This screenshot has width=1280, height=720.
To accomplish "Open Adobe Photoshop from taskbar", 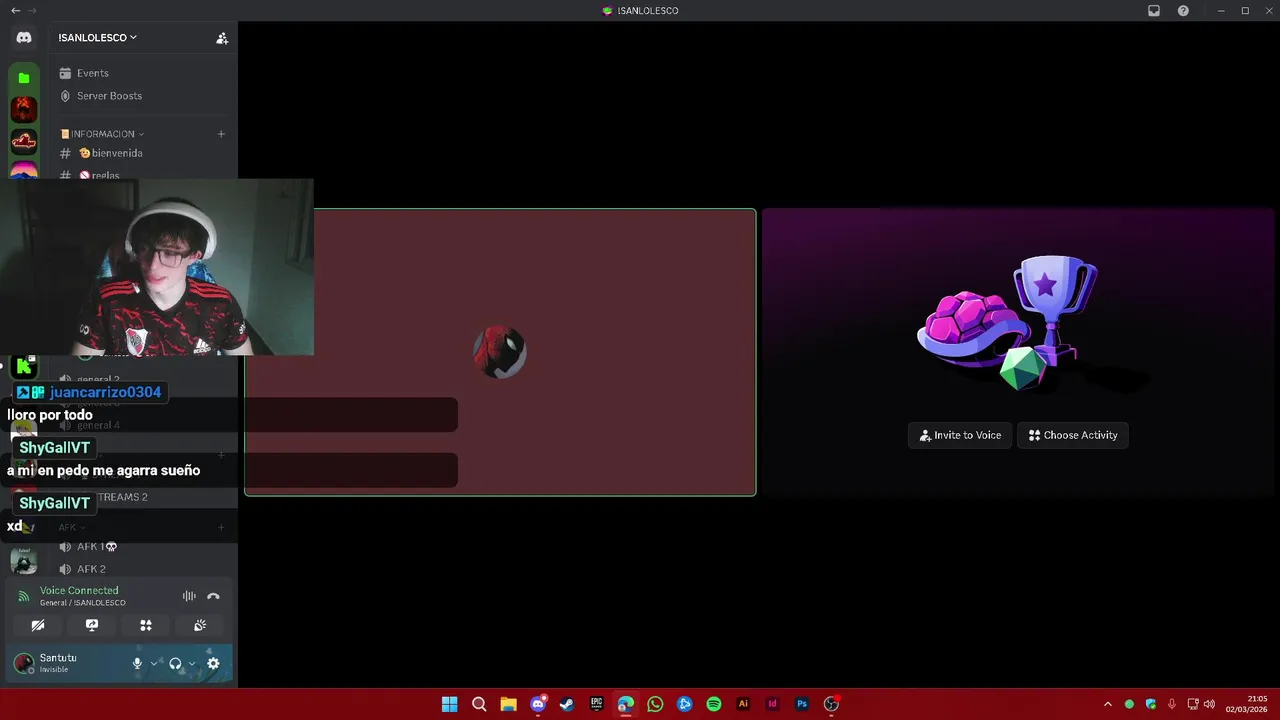I will click(x=802, y=704).
